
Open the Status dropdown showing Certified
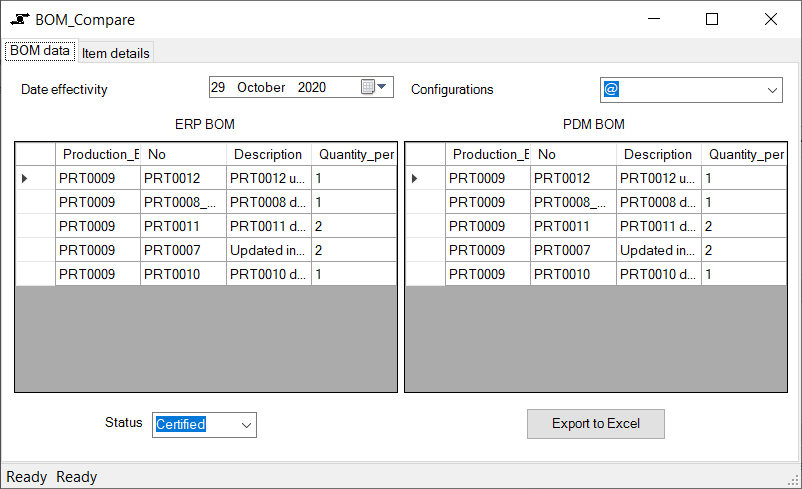pyautogui.click(x=246, y=425)
